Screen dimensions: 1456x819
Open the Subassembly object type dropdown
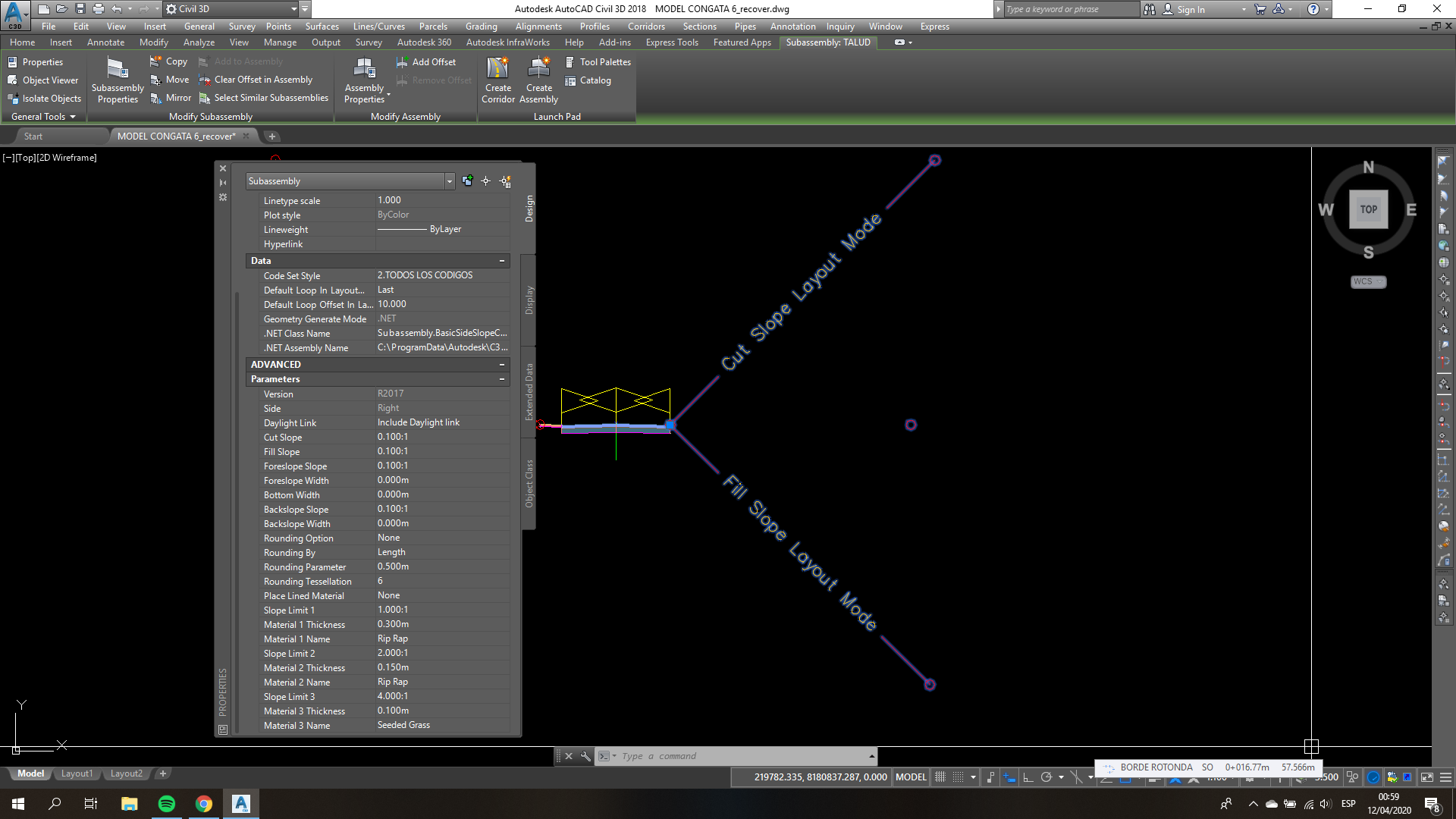pyautogui.click(x=449, y=181)
